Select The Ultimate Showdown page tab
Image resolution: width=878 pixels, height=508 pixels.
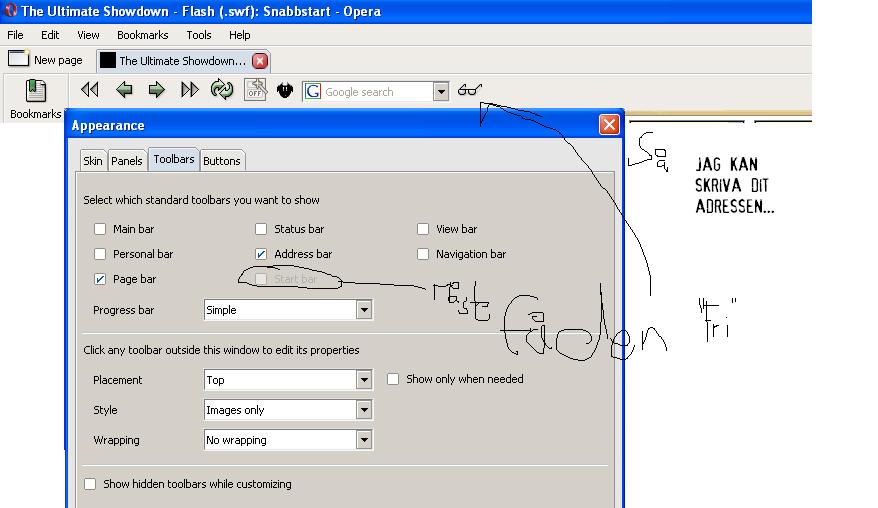183,60
